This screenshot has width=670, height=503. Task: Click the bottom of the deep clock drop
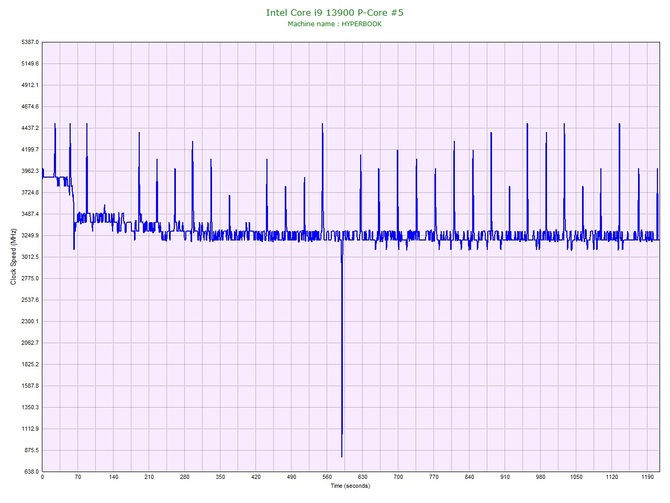[x=342, y=455]
